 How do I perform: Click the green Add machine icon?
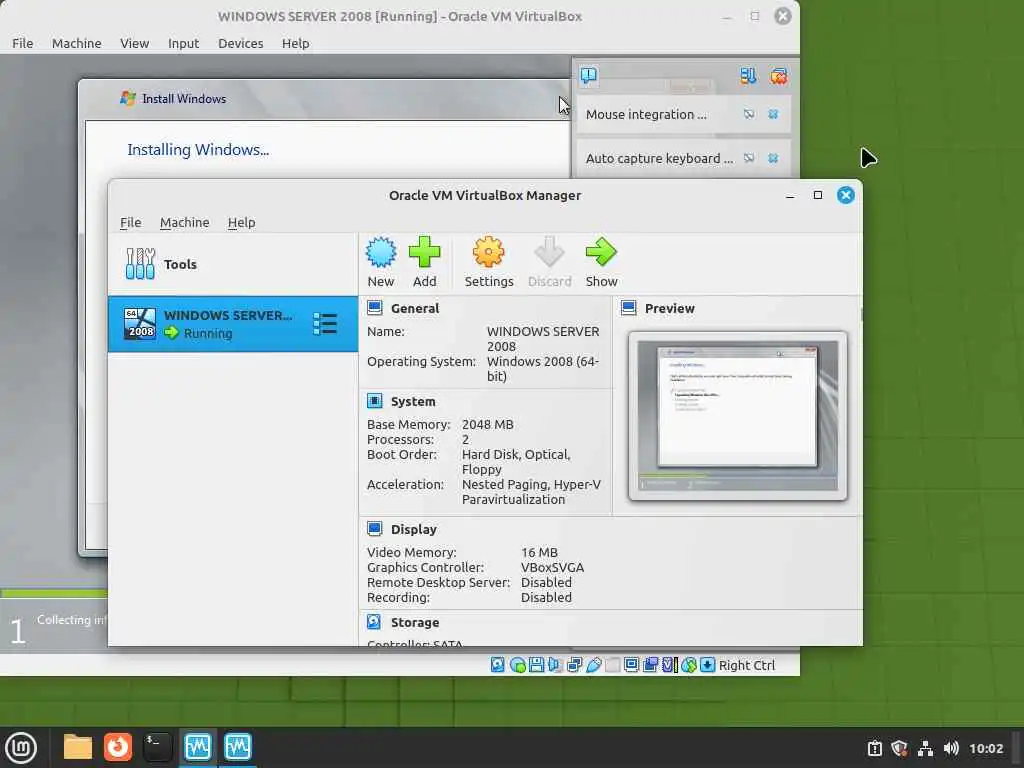point(424,252)
